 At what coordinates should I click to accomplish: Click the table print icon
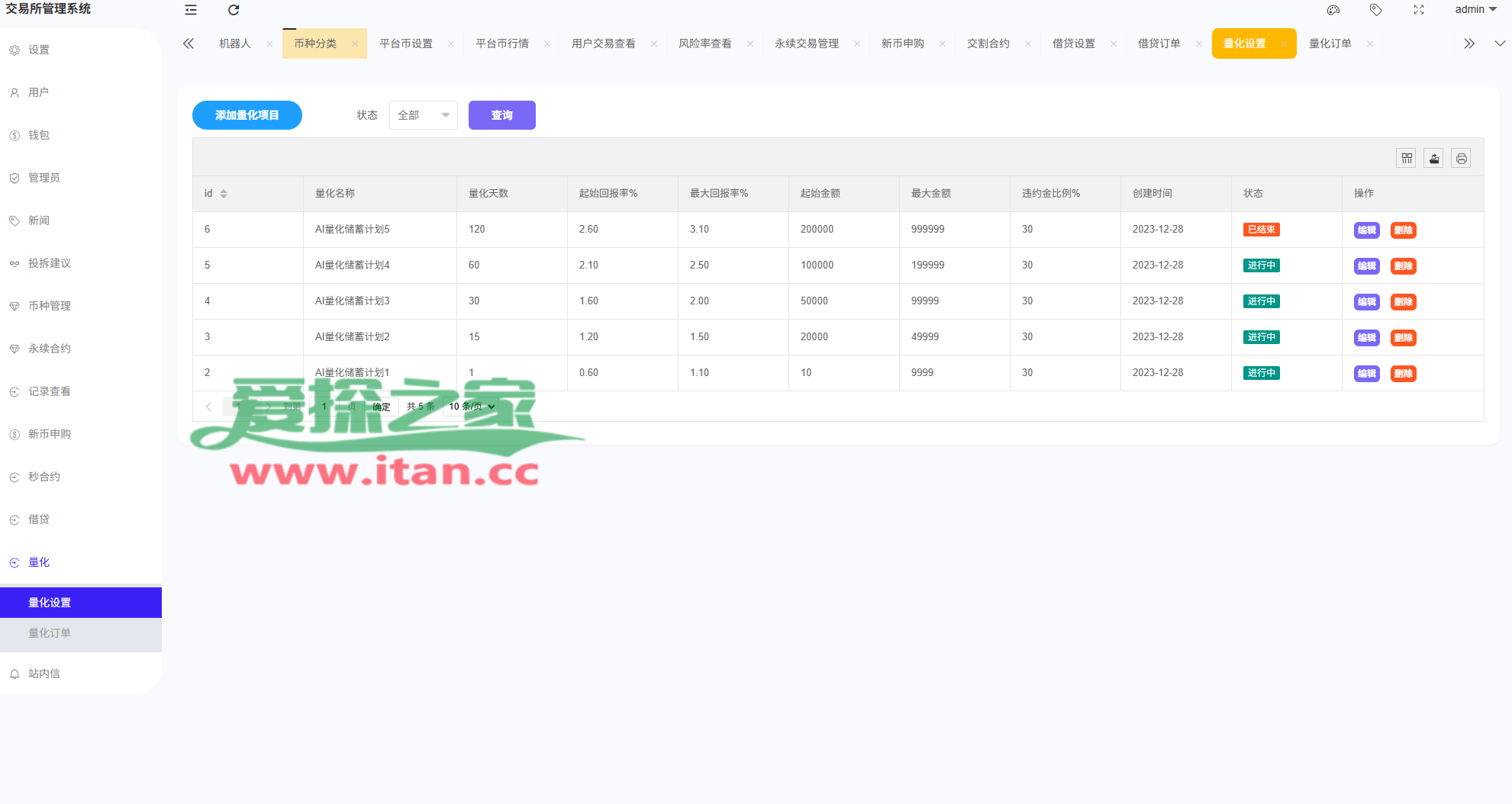1461,159
